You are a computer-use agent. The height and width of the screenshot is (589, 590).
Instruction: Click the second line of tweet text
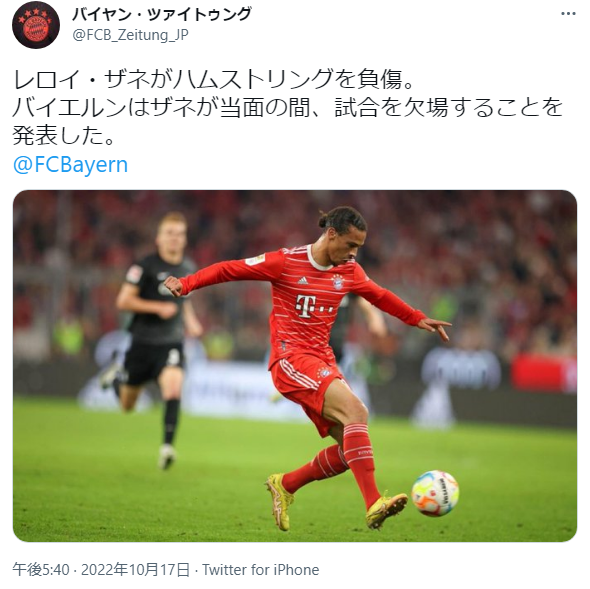click(288, 108)
